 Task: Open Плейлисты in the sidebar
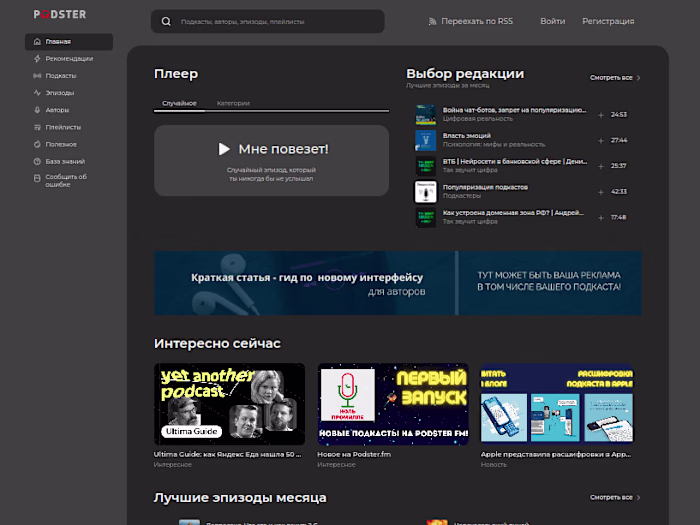click(63, 127)
